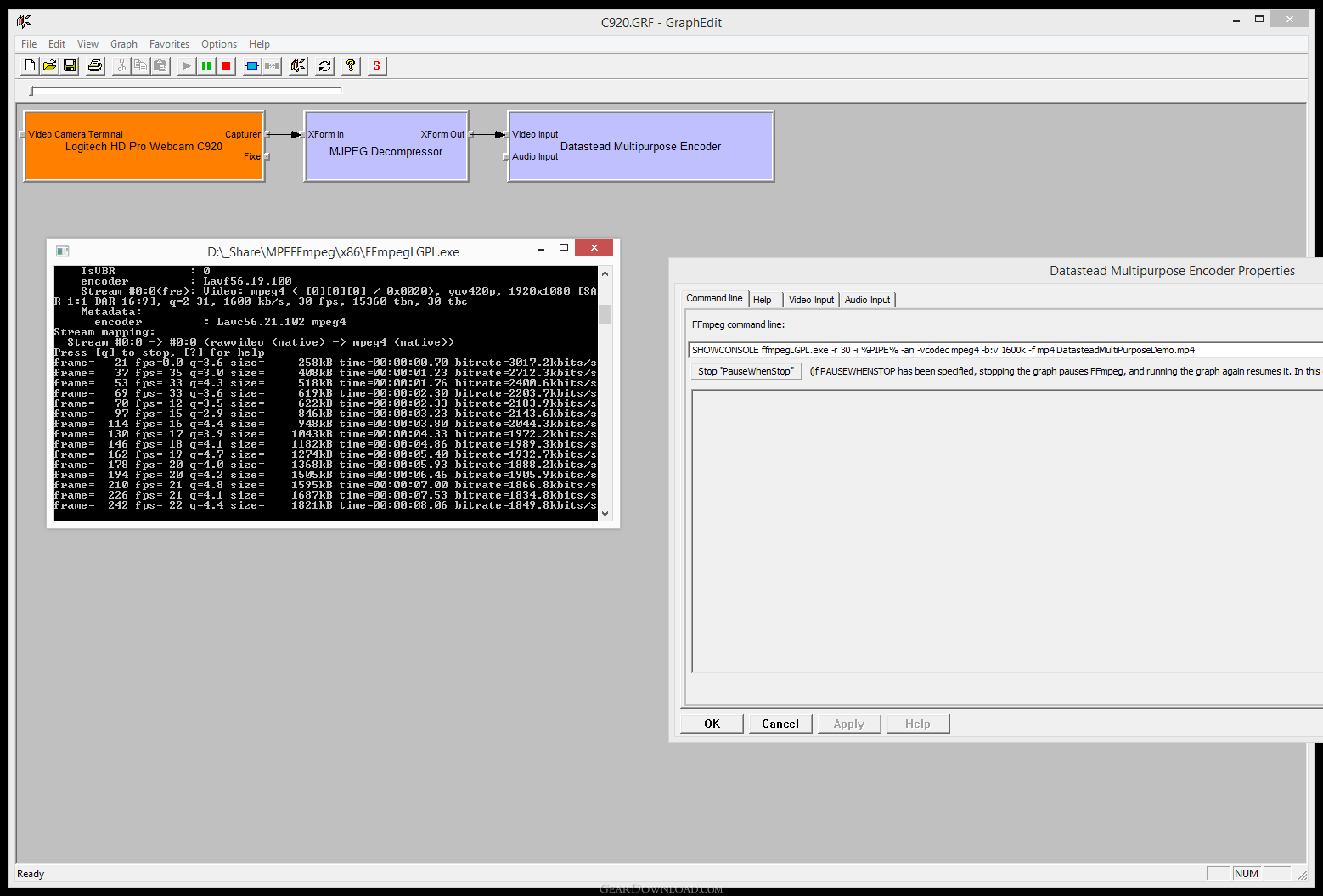Viewport: 1323px width, 896px height.
Task: Switch to the Help tab in Properties
Action: tap(763, 300)
